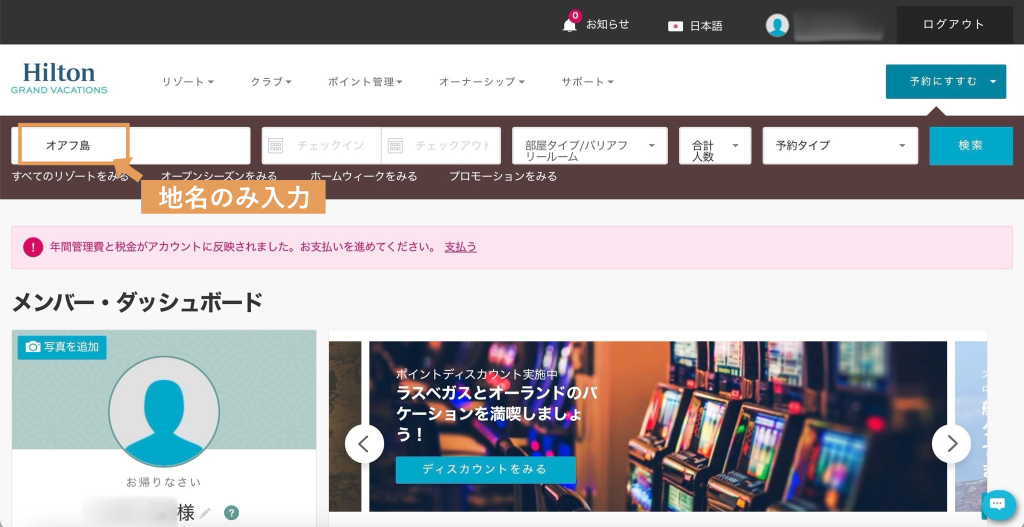The image size is (1024, 527).
Task: Open the ポイント管理 menu
Action: [x=365, y=82]
